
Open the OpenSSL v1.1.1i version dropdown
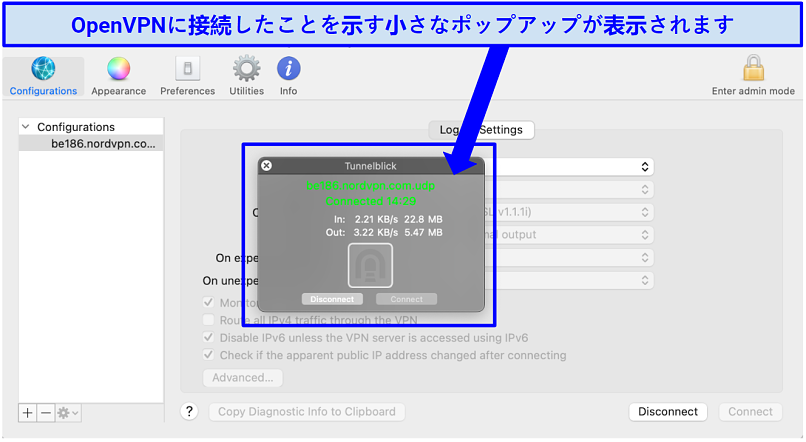(569, 212)
